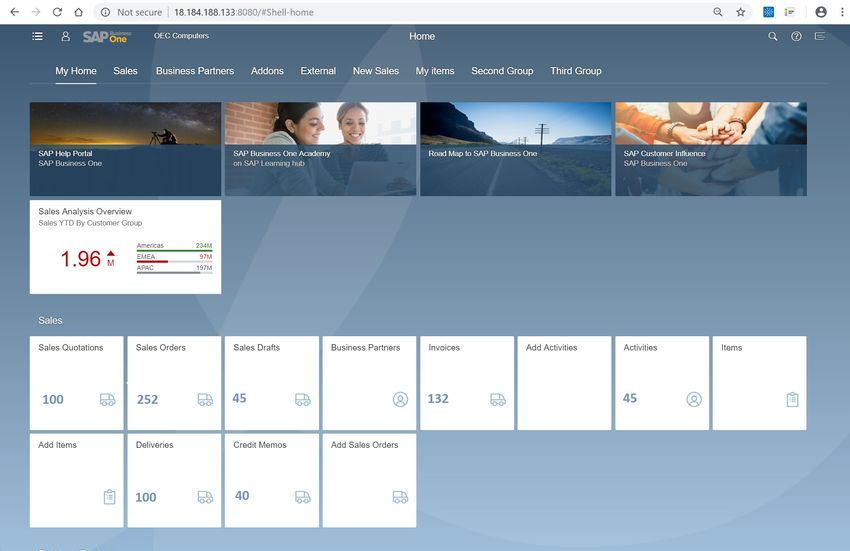Open SAP Help Portal tile
This screenshot has height=551, width=850.
pos(125,149)
